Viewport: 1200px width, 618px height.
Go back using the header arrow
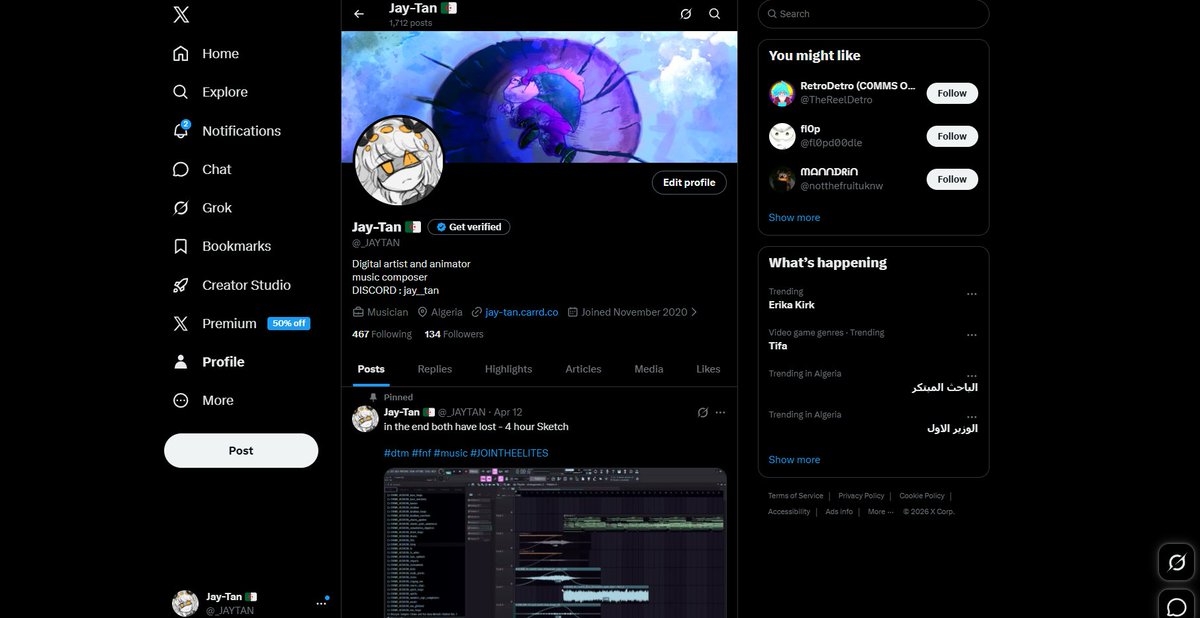[x=359, y=14]
